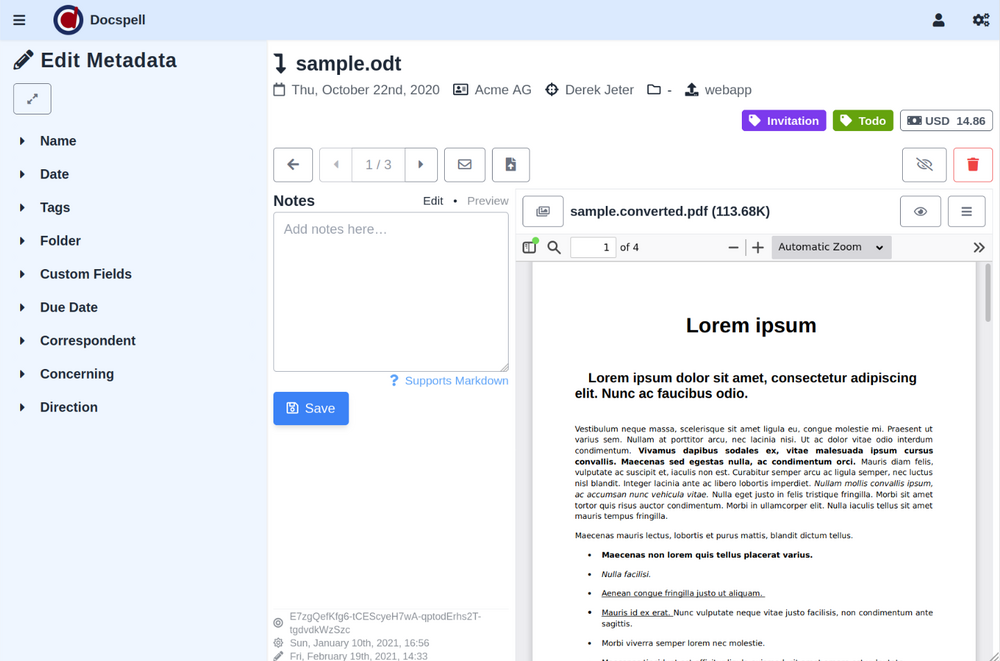Image resolution: width=1000 pixels, height=661 pixels.
Task: Click the notes text area
Action: 390,290
